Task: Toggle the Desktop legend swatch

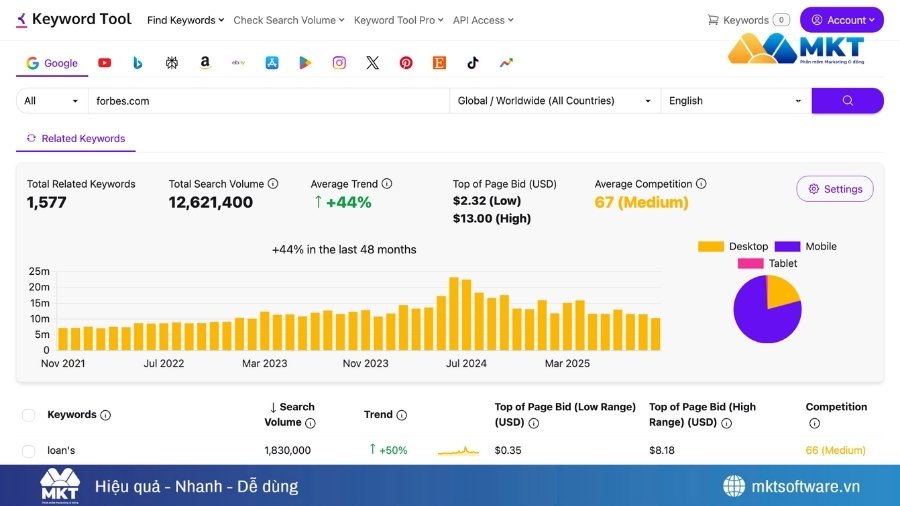Action: pyautogui.click(x=711, y=246)
